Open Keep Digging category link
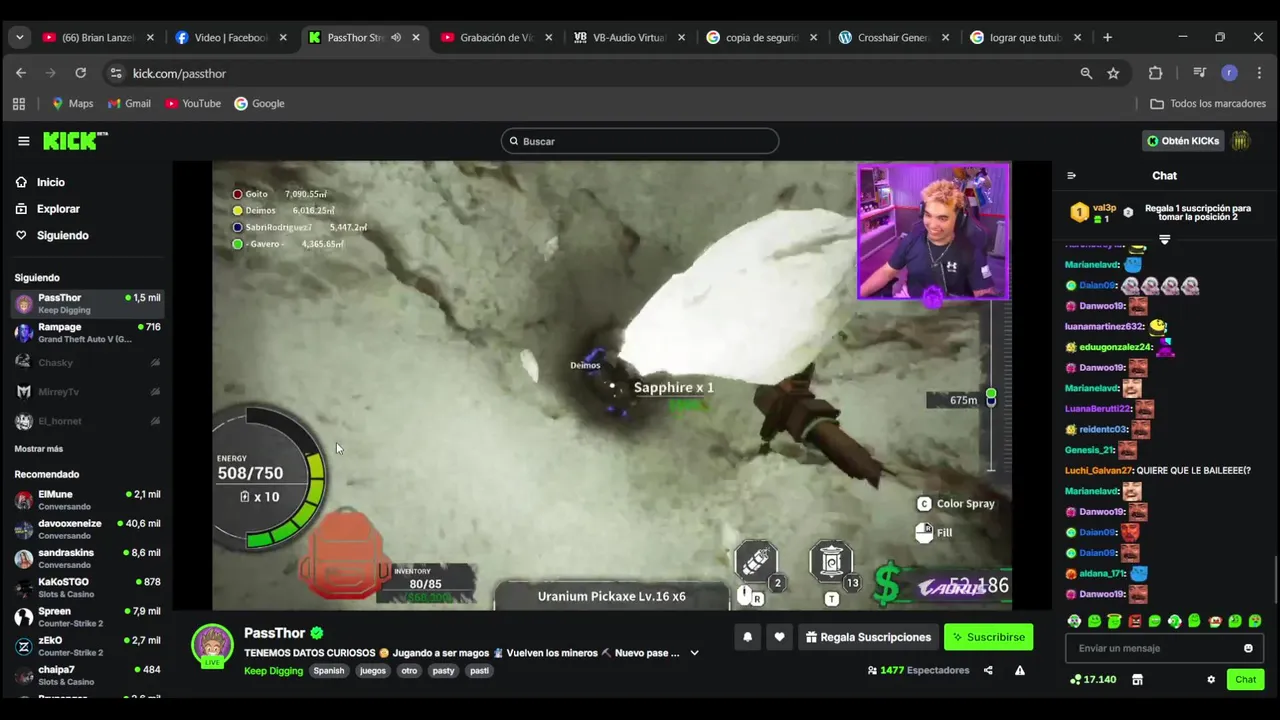 coord(273,671)
